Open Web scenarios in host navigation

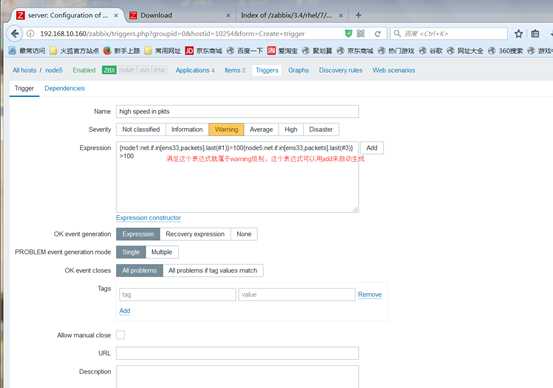[x=394, y=70]
